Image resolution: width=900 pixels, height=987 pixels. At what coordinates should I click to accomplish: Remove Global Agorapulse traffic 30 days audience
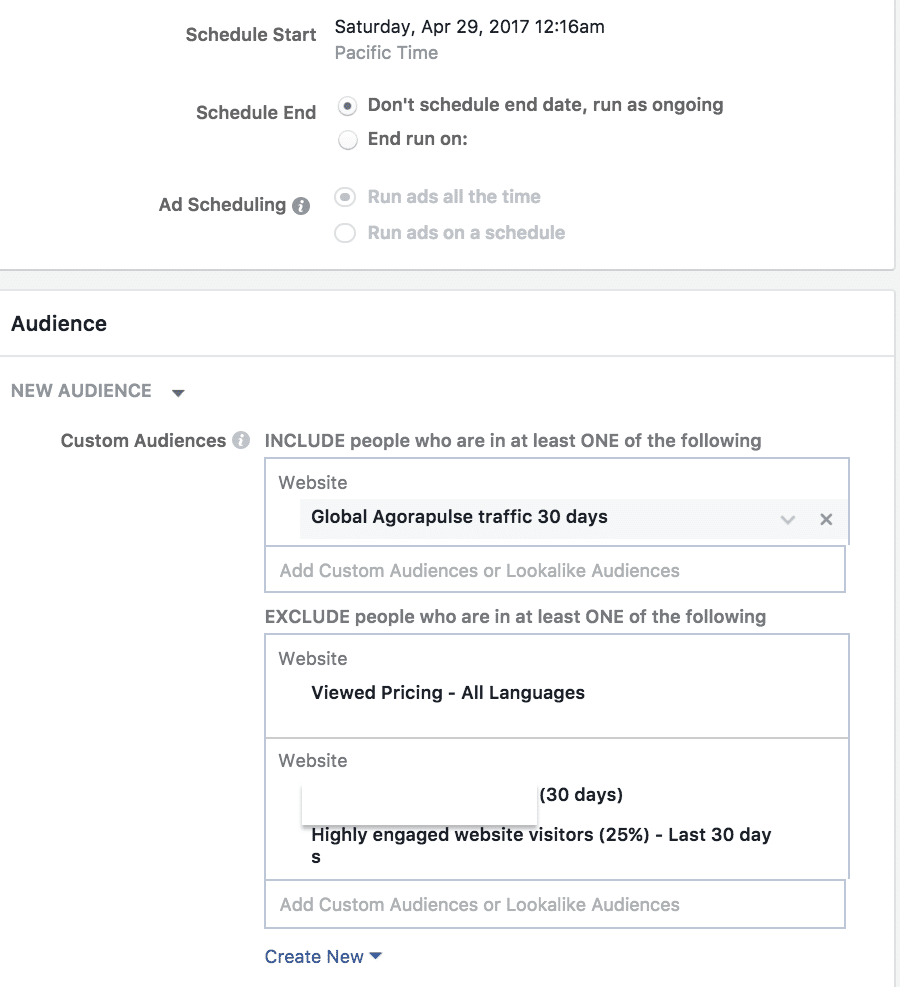coord(826,519)
